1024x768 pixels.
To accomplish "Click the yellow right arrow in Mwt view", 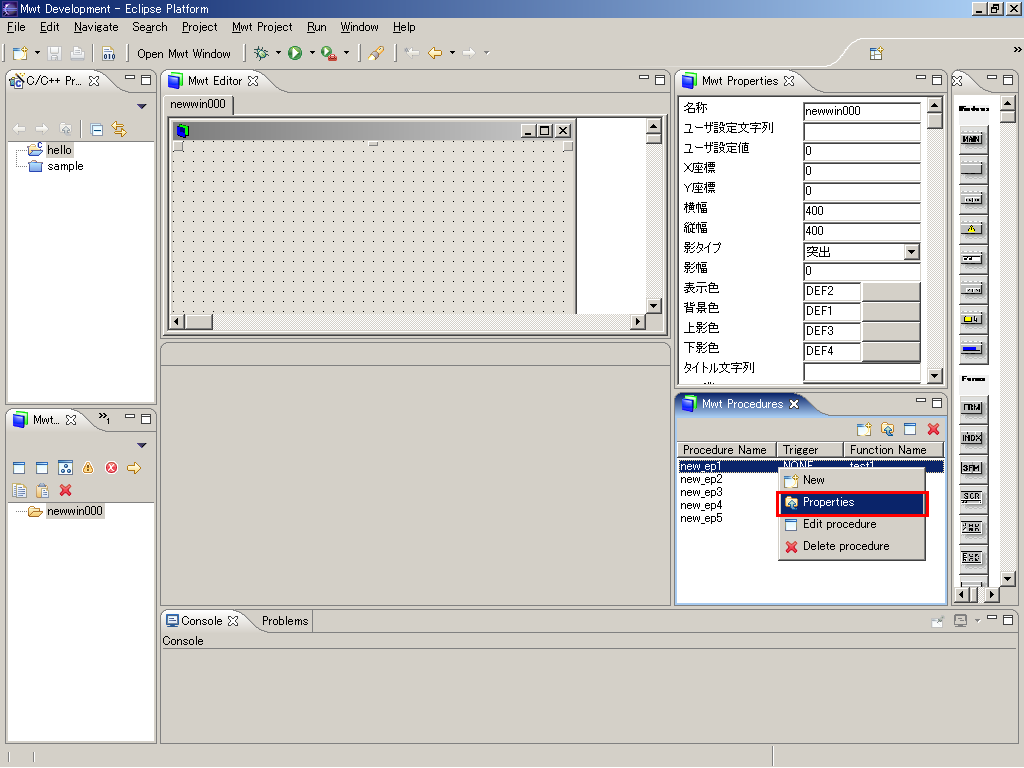I will tap(134, 468).
